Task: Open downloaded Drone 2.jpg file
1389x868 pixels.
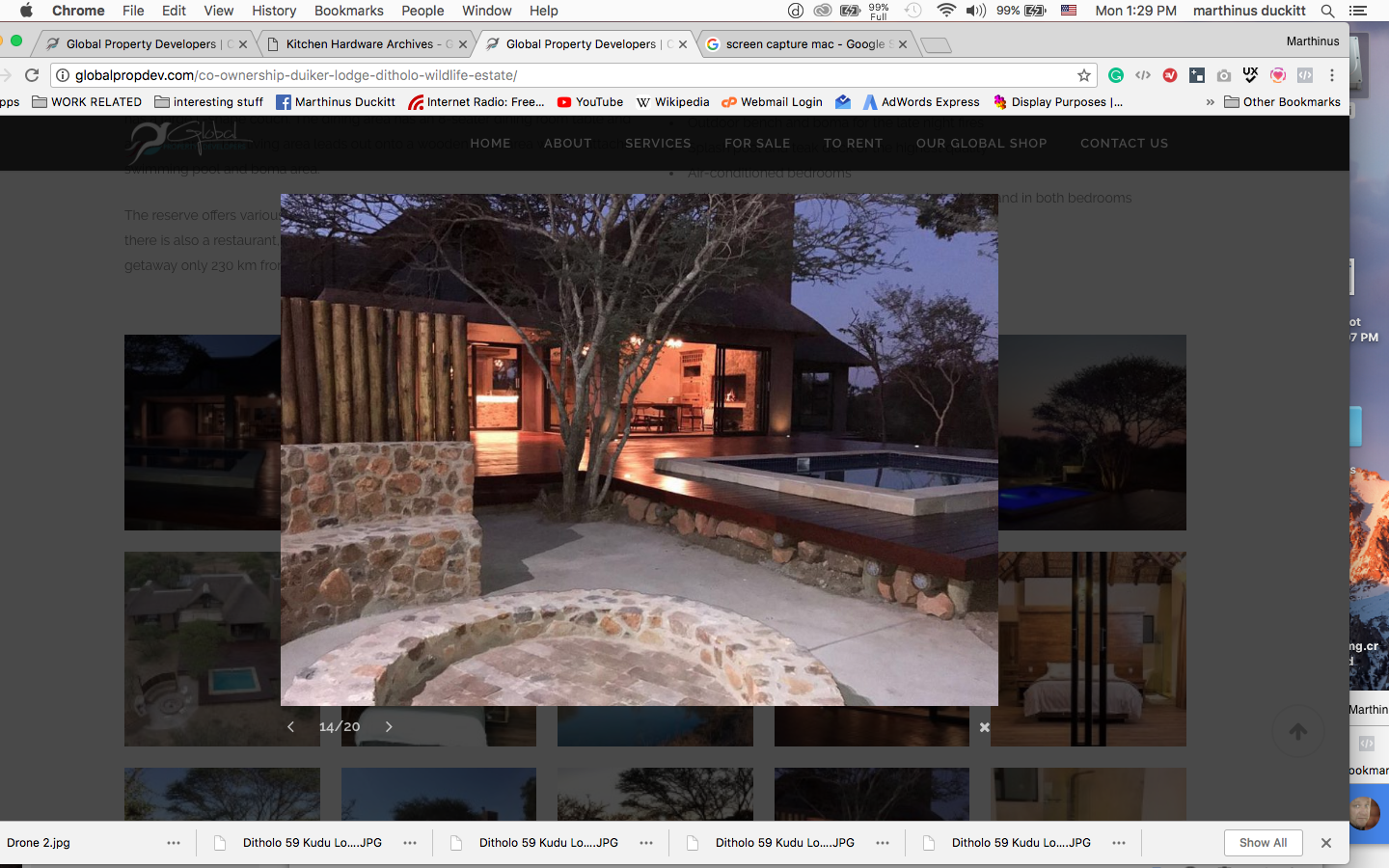Action: [39, 843]
